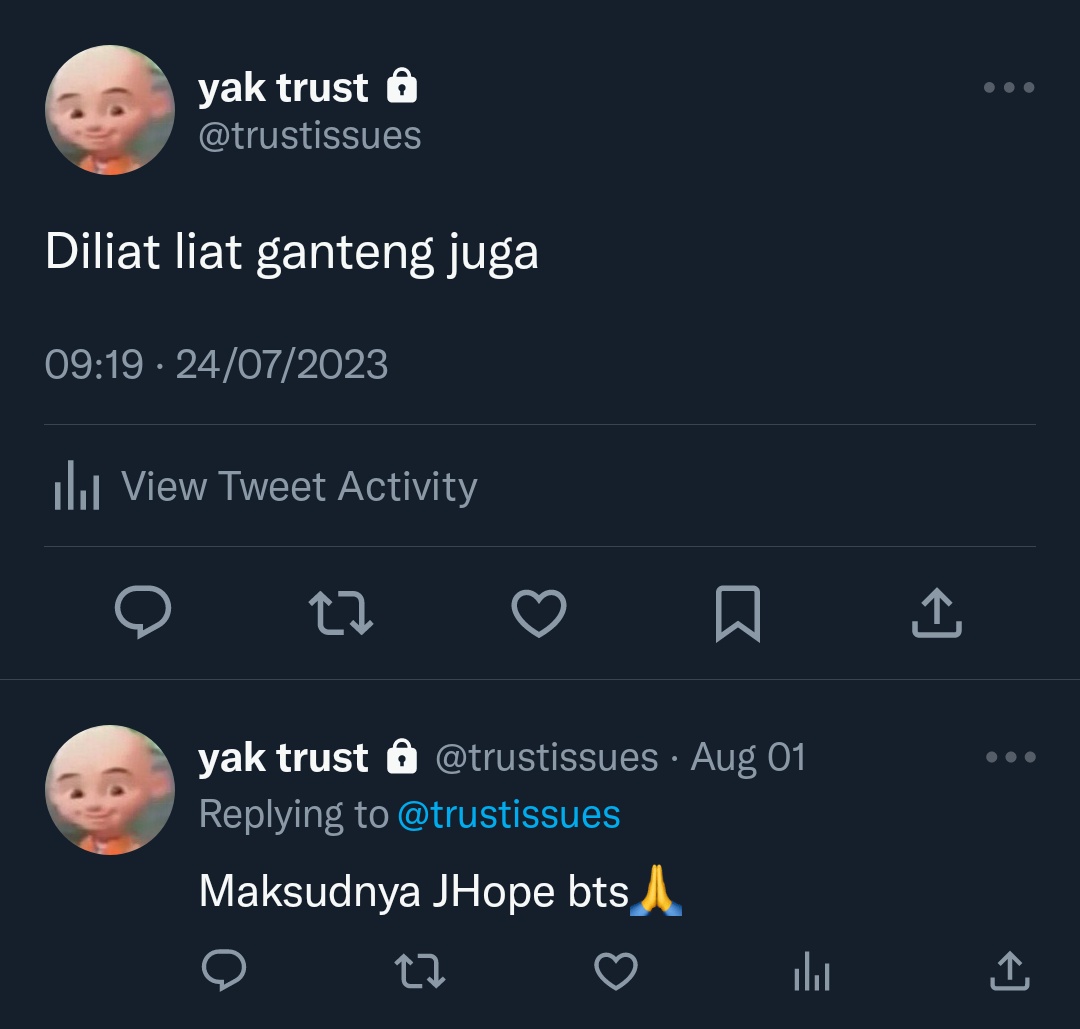This screenshot has width=1080, height=1029.
Task: Open main tweet author's profile picture
Action: 110,110
